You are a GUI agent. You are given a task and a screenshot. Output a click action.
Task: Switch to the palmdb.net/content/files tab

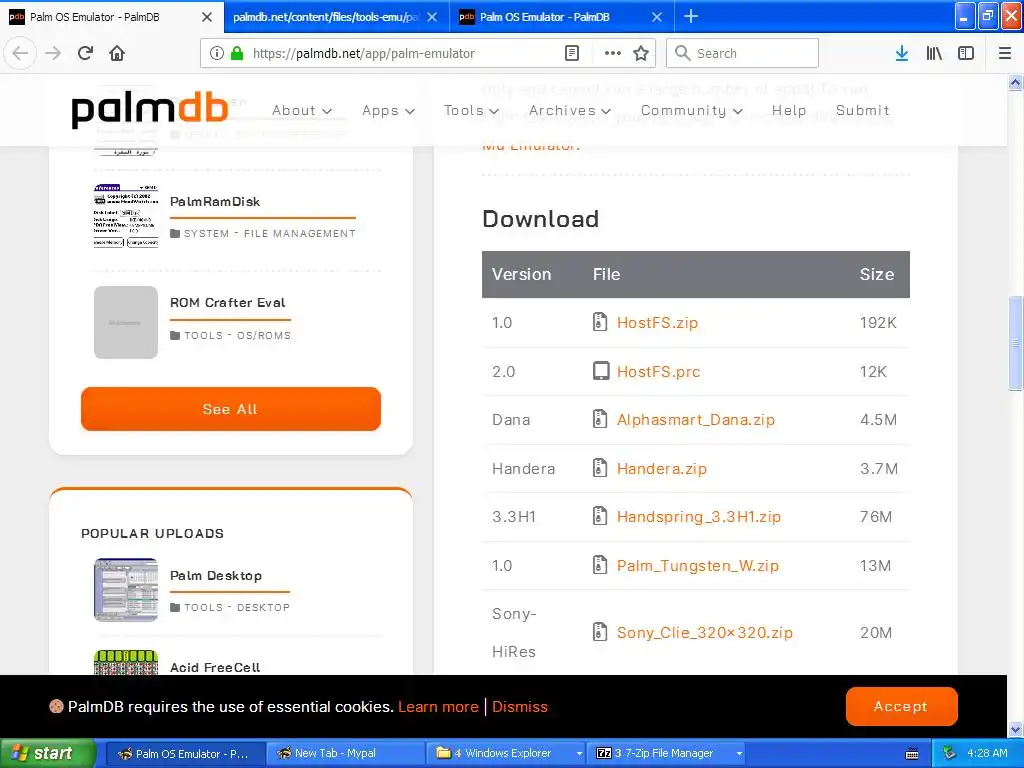325,17
